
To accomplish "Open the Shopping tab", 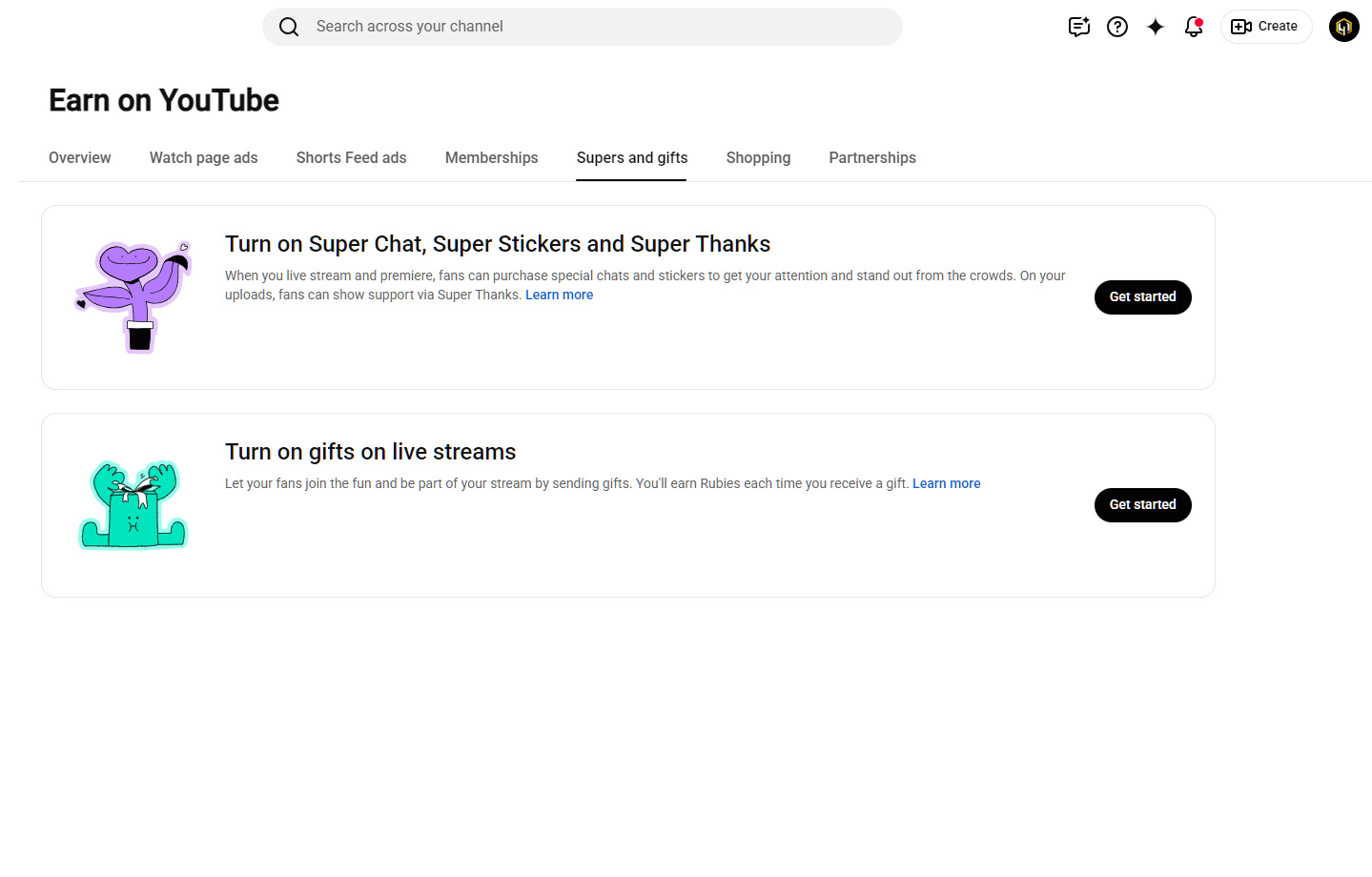I will coord(759,158).
